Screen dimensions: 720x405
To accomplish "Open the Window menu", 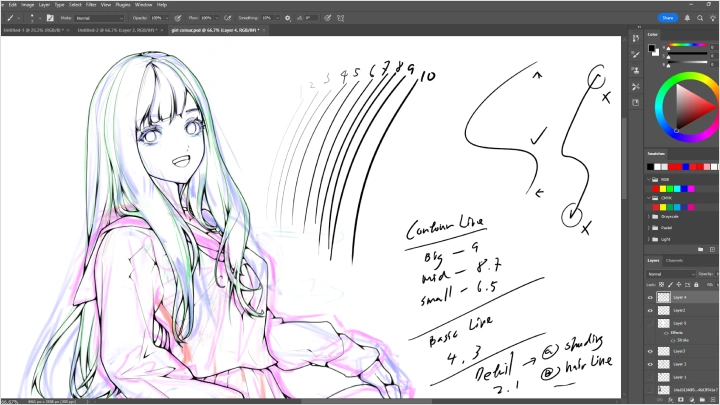I will point(143,5).
